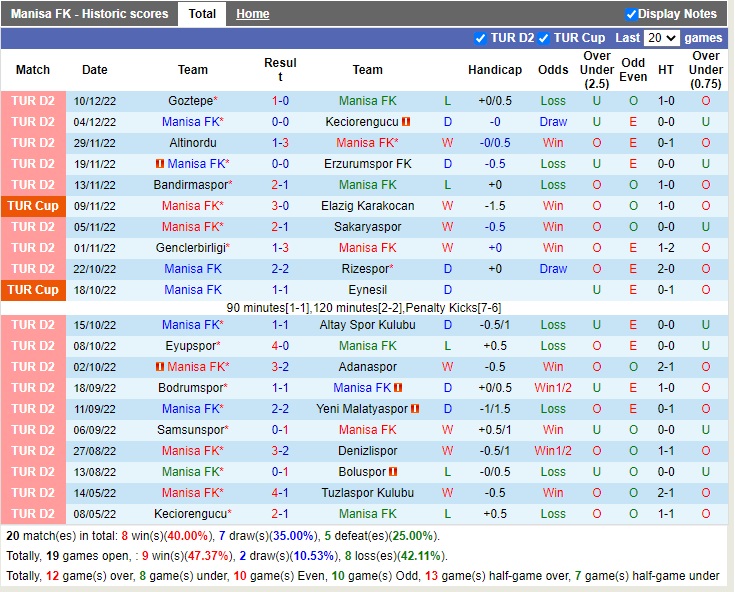Click red card icon in the Adanaspor match row

tap(160, 367)
